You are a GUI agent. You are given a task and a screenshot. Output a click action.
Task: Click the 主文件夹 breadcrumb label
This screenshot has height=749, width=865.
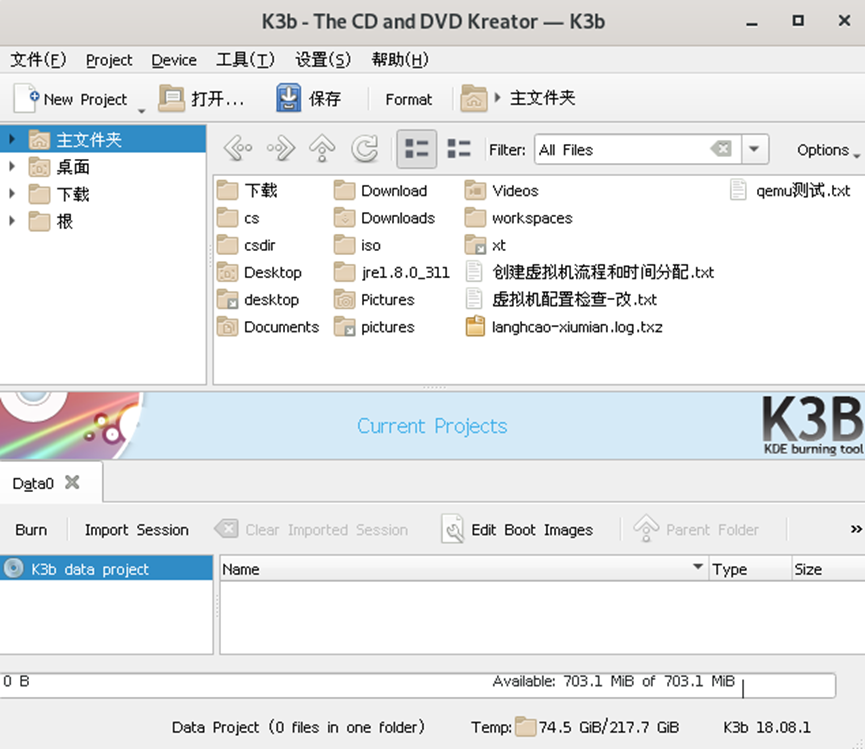(x=543, y=98)
